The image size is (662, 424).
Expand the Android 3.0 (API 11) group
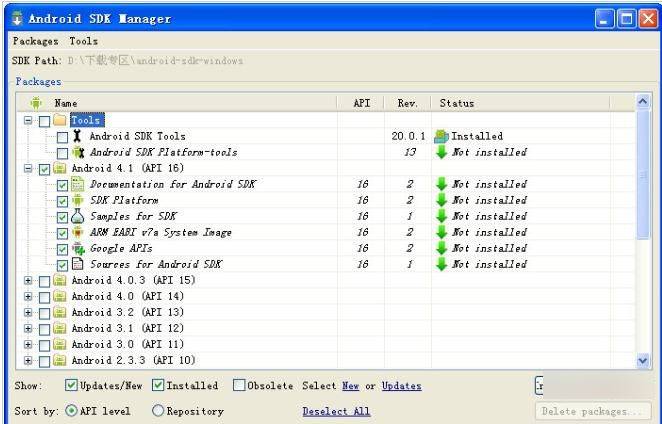click(28, 345)
